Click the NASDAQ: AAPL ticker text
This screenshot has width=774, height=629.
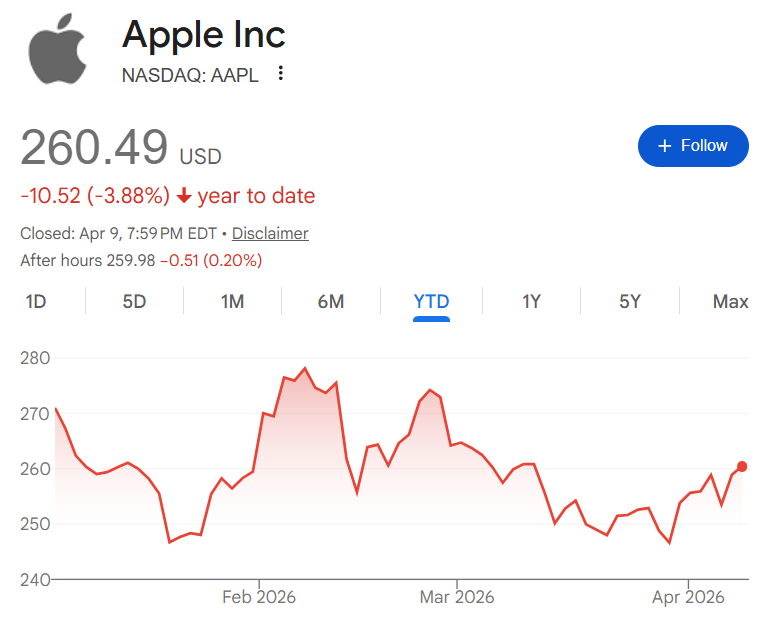[190, 74]
